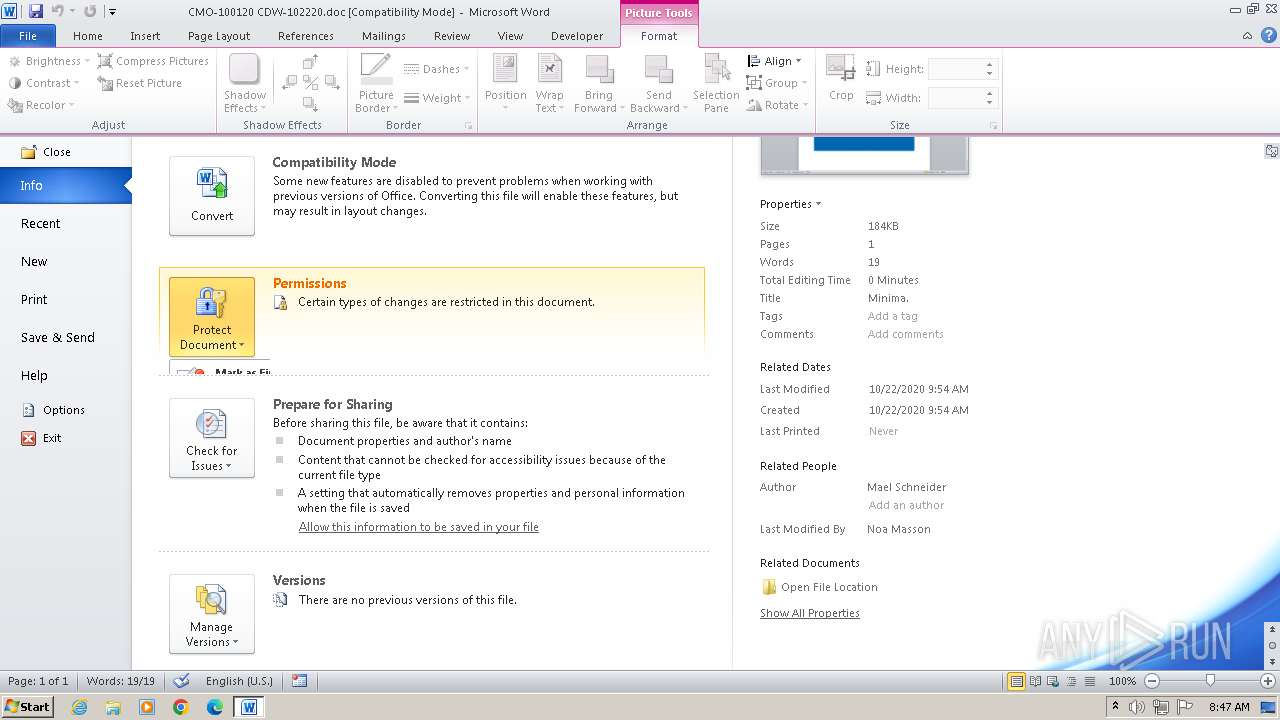Image resolution: width=1280 pixels, height=720 pixels.
Task: Click the Bring Forward icon
Action: tap(599, 69)
